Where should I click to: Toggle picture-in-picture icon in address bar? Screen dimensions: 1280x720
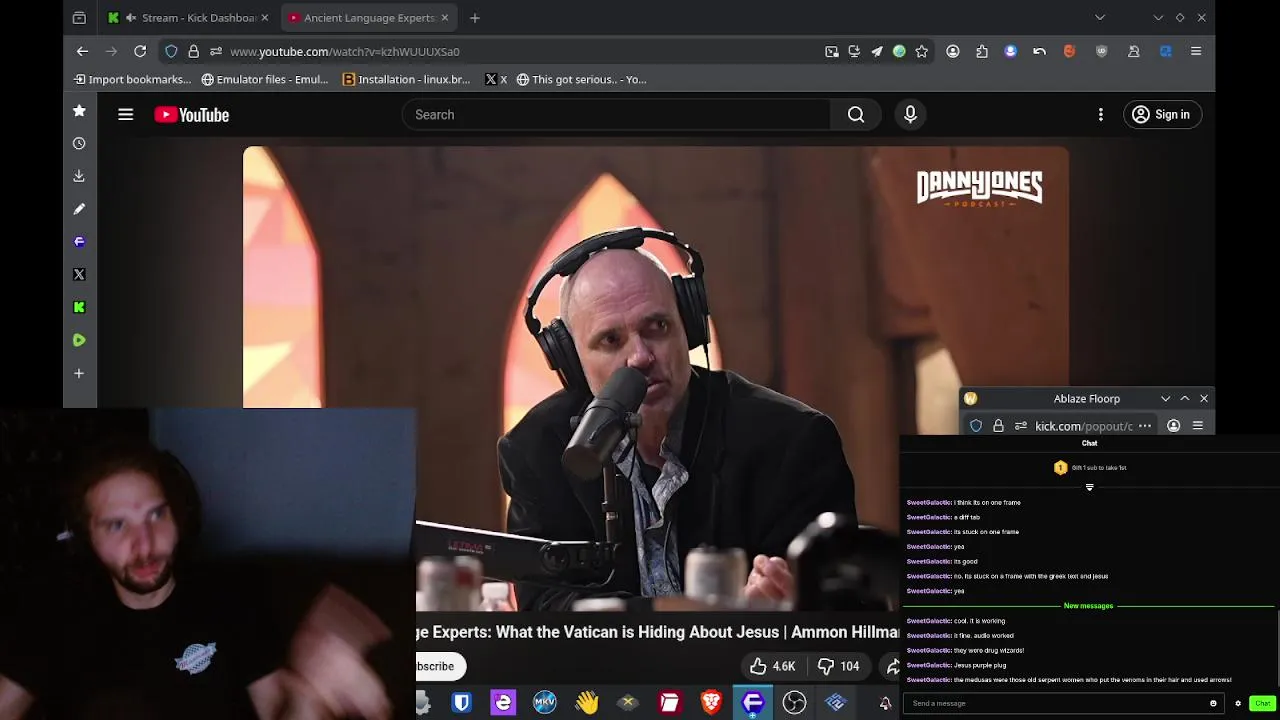(831, 51)
